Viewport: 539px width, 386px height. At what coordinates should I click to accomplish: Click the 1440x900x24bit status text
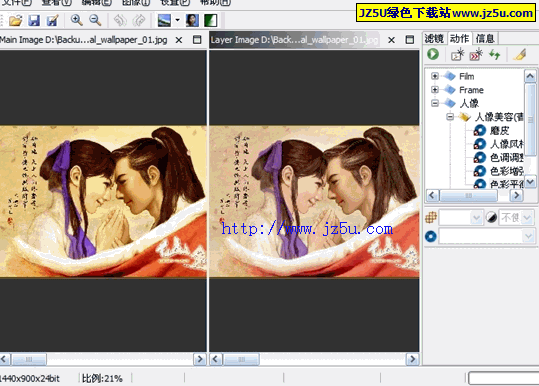click(x=30, y=378)
